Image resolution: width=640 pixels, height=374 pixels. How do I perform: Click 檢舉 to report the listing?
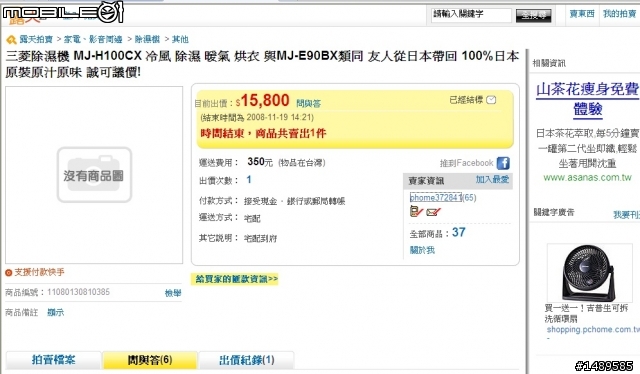pos(173,293)
